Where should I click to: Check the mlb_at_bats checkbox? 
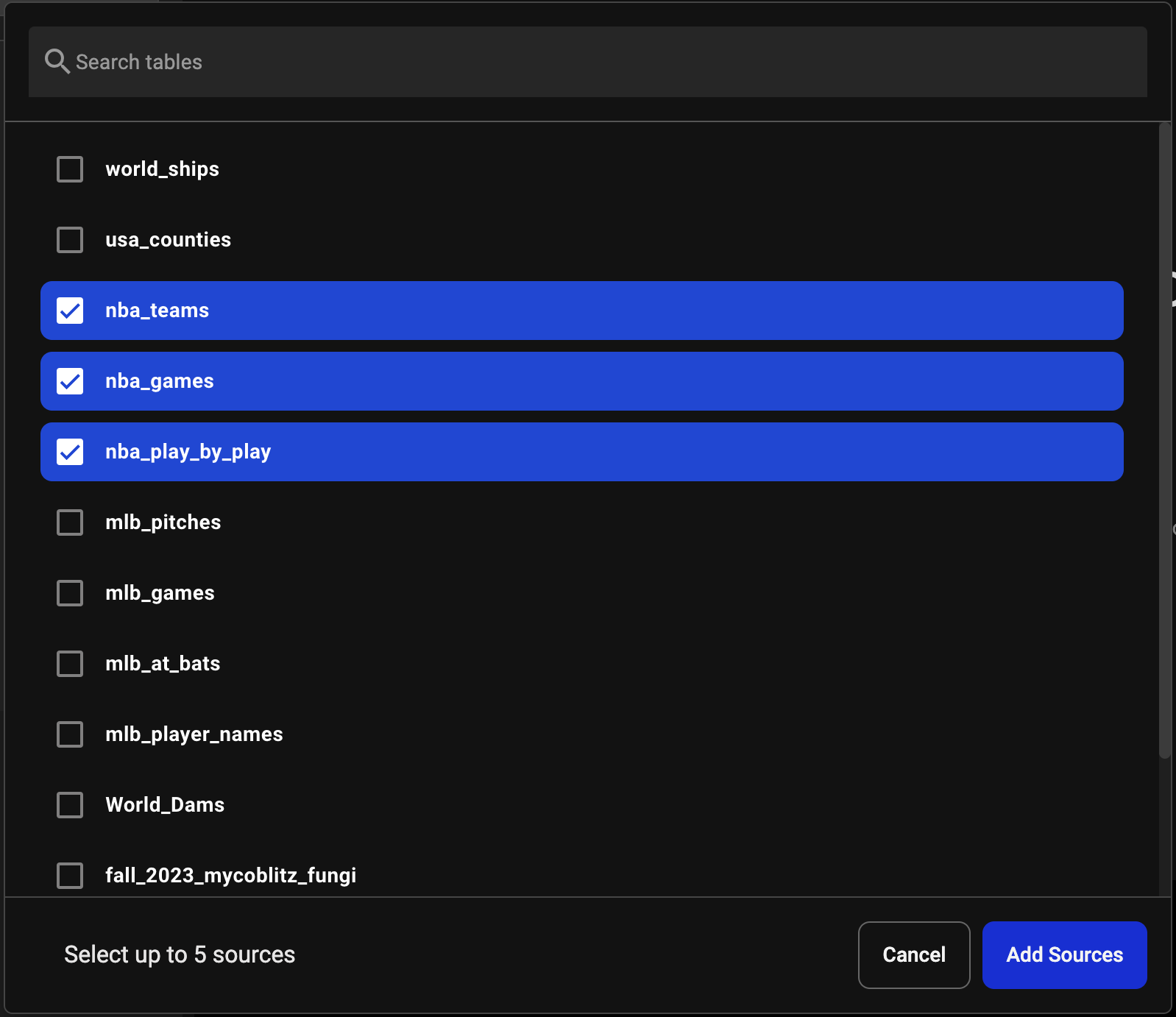click(70, 664)
